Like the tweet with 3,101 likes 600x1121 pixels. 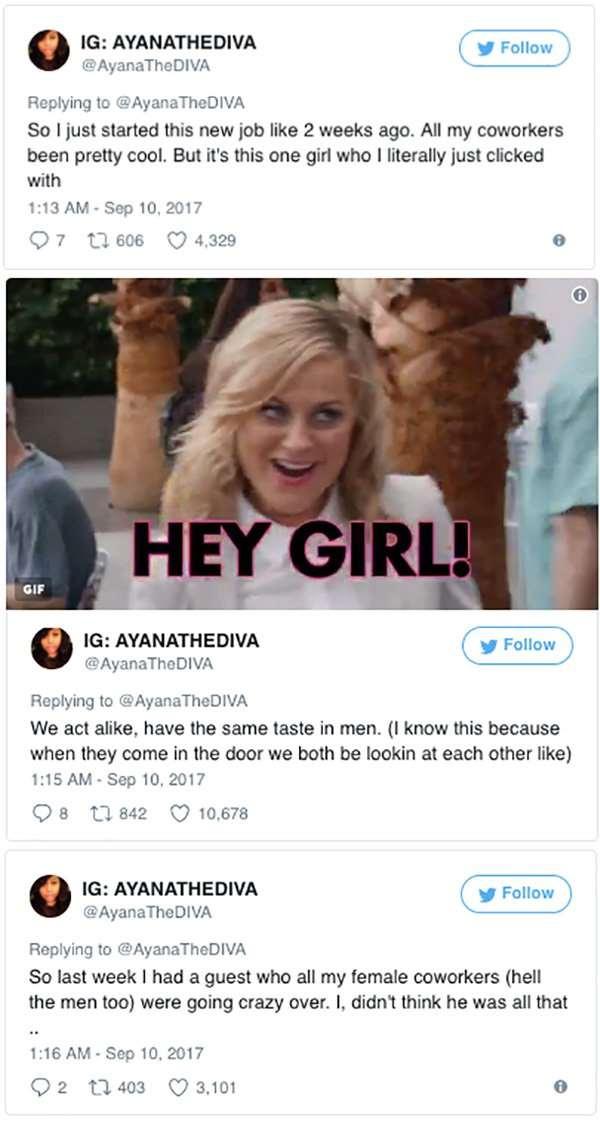(x=177, y=1087)
